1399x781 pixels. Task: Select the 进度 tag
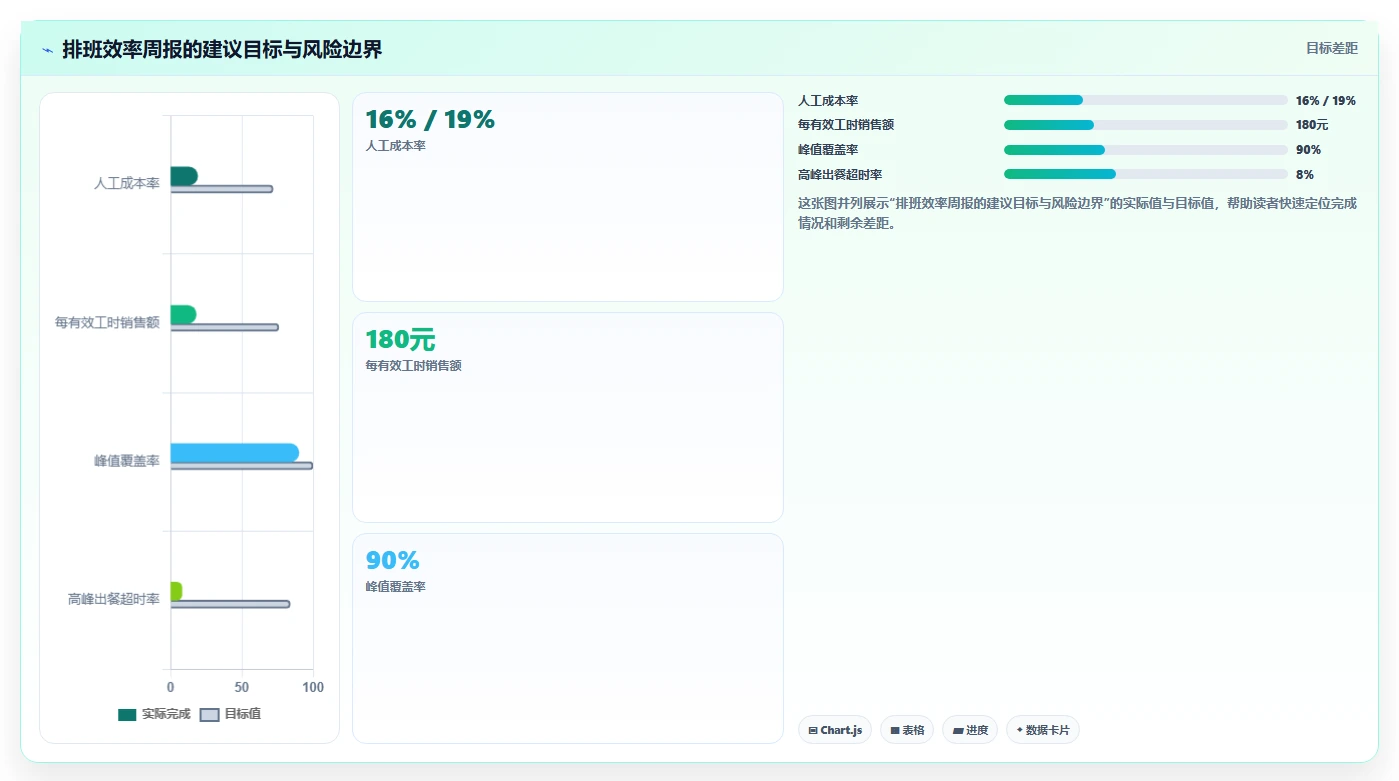(970, 730)
